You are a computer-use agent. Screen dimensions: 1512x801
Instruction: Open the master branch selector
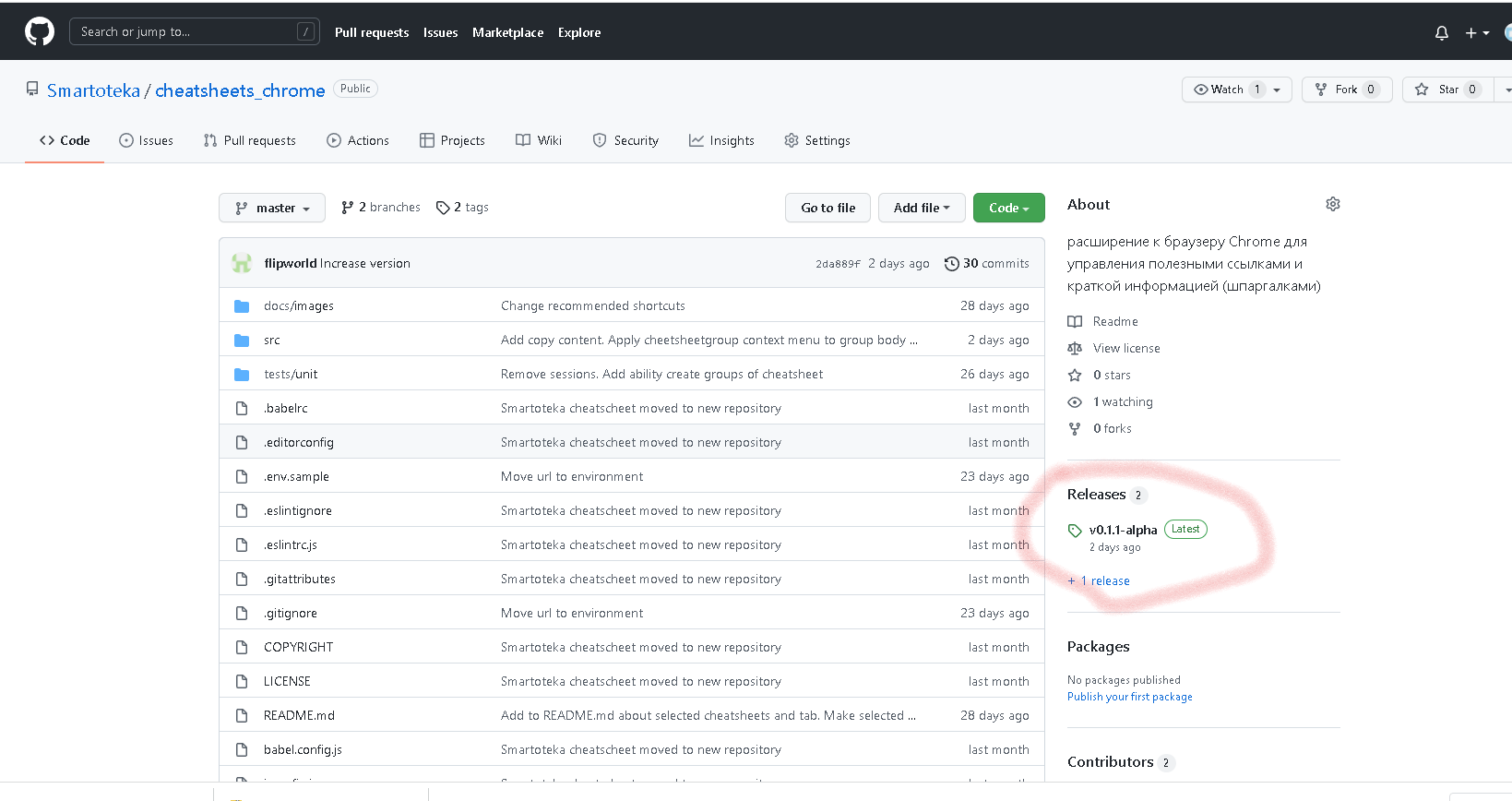click(272, 208)
